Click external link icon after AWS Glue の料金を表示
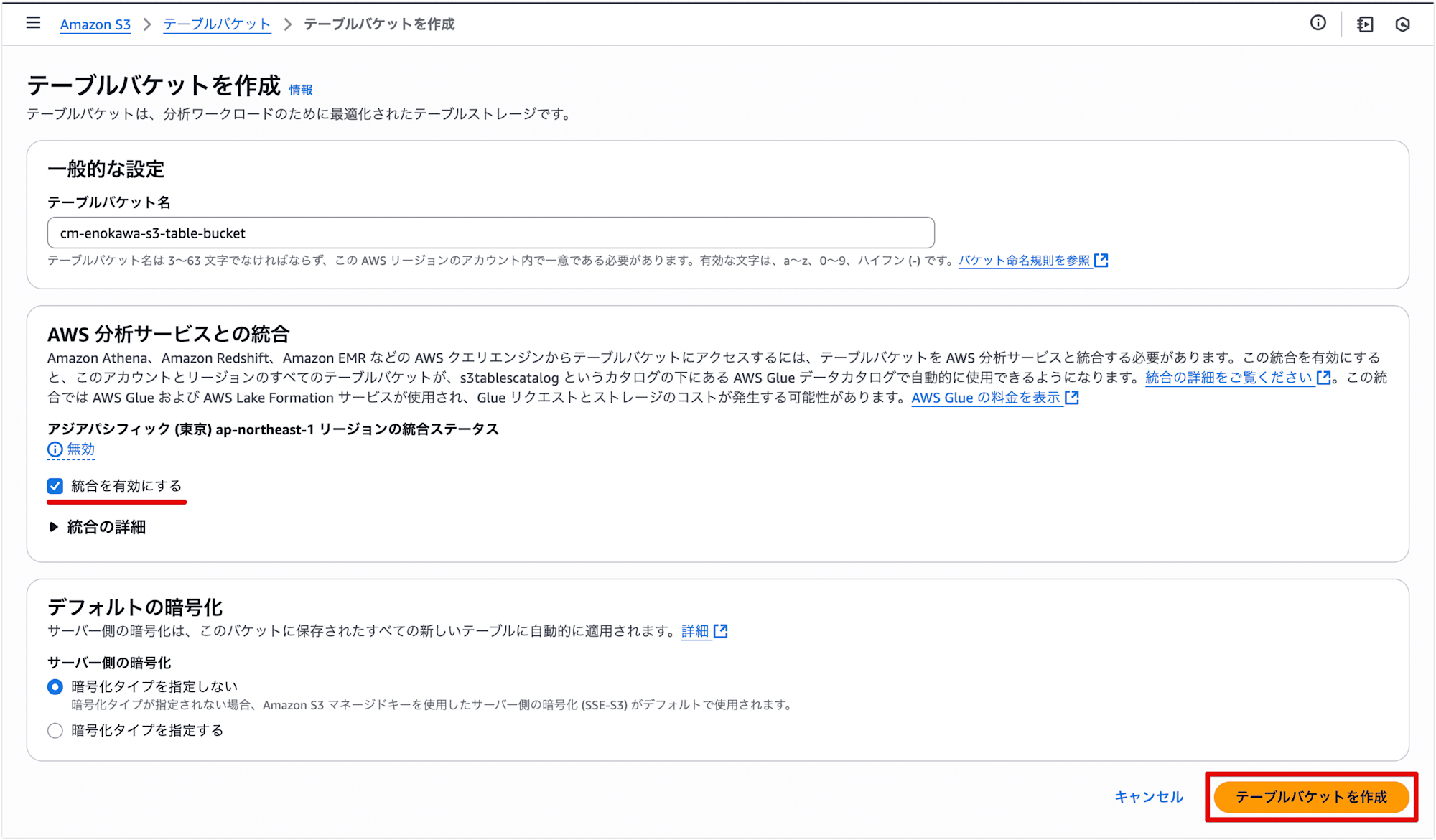This screenshot has width=1436, height=840. [1072, 397]
